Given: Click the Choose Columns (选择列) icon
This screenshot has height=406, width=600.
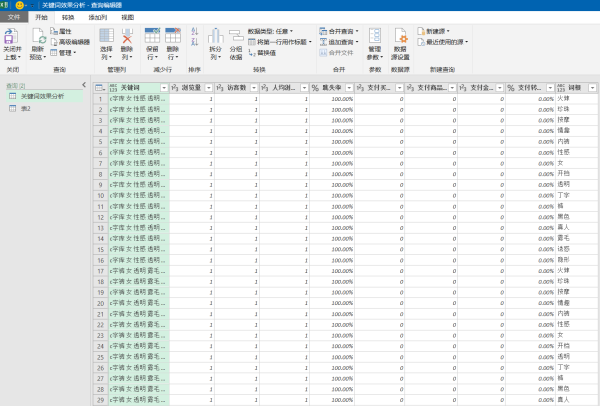Looking at the screenshot, I should pyautogui.click(x=106, y=36).
